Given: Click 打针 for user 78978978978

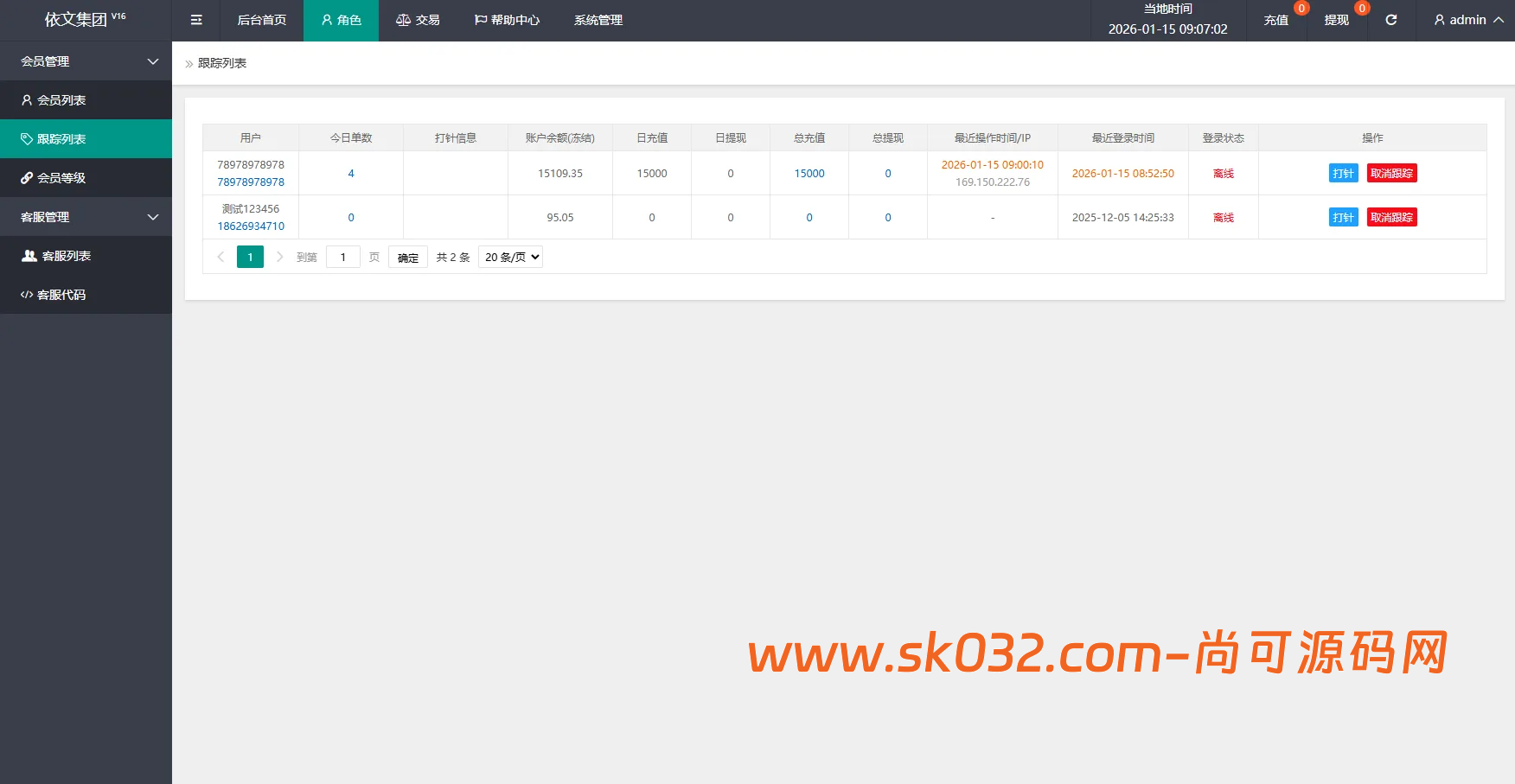Looking at the screenshot, I should (1343, 173).
